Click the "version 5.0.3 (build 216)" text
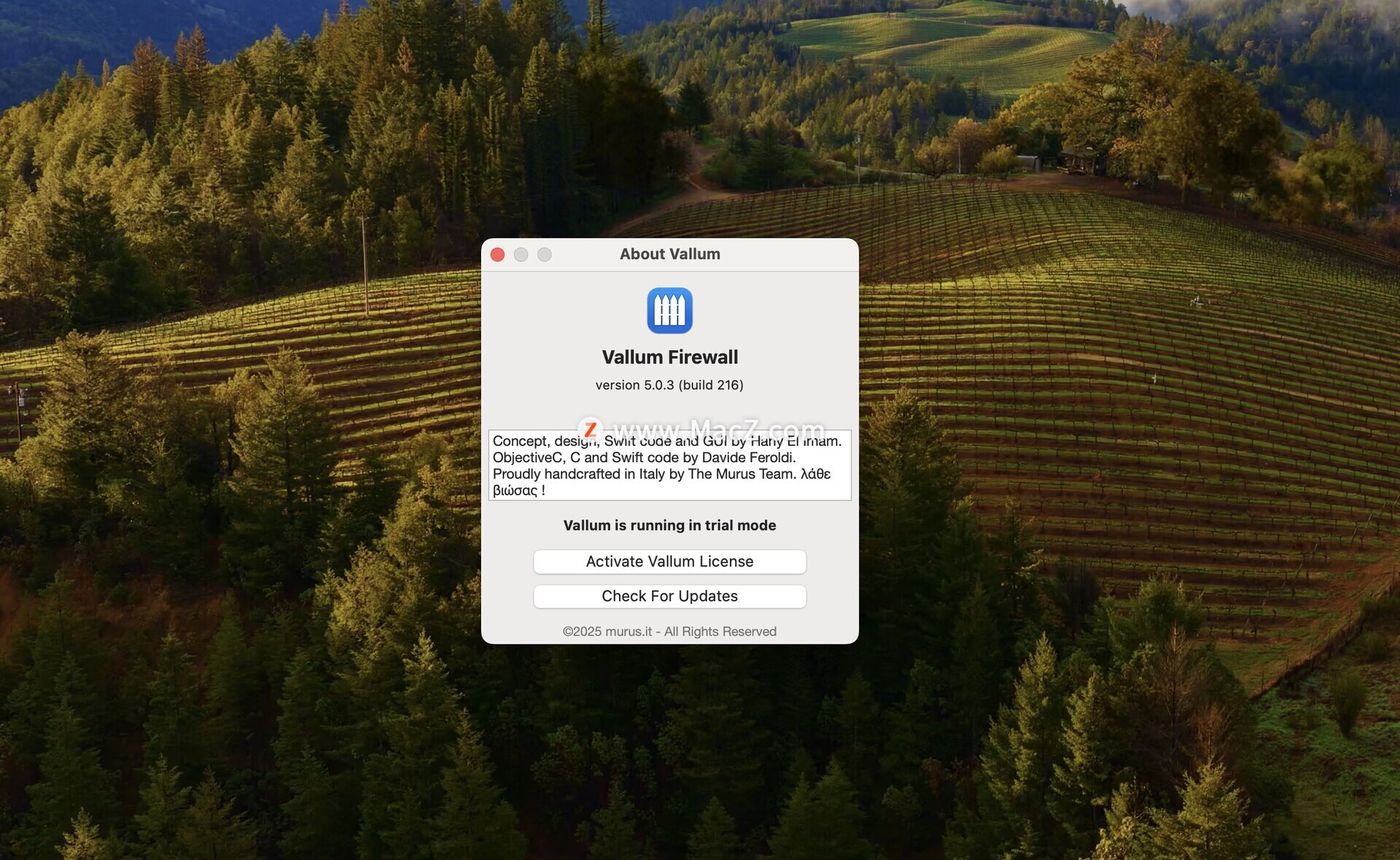 point(669,385)
